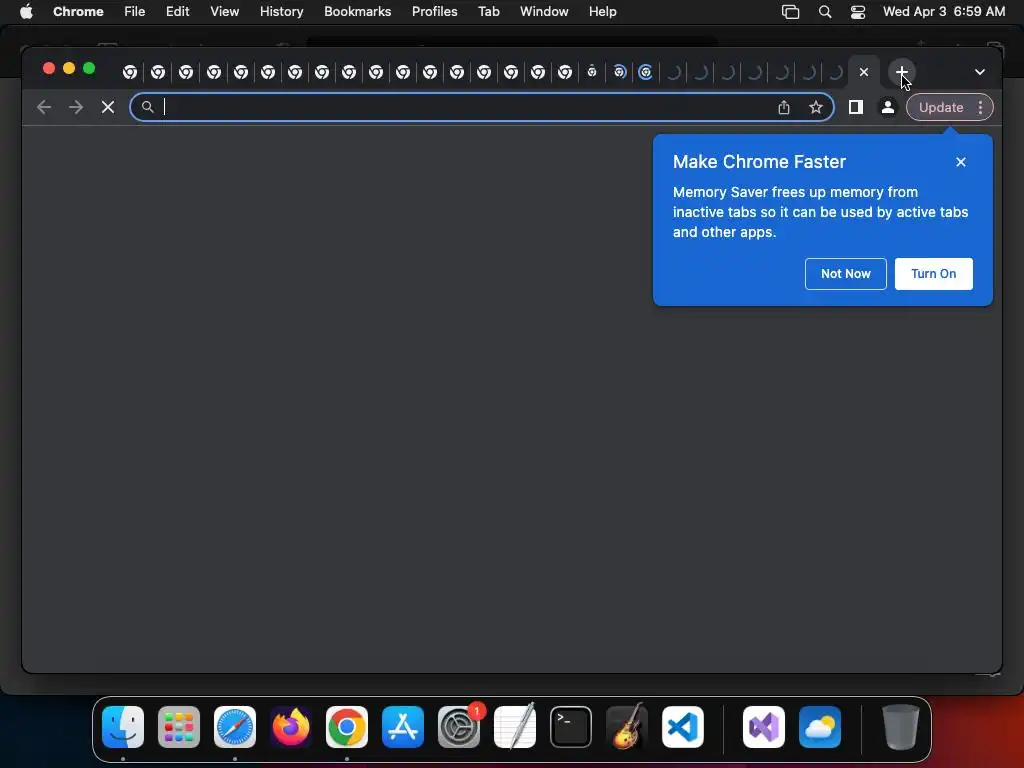Select the blue-ringed tab left of spinners

pos(645,72)
